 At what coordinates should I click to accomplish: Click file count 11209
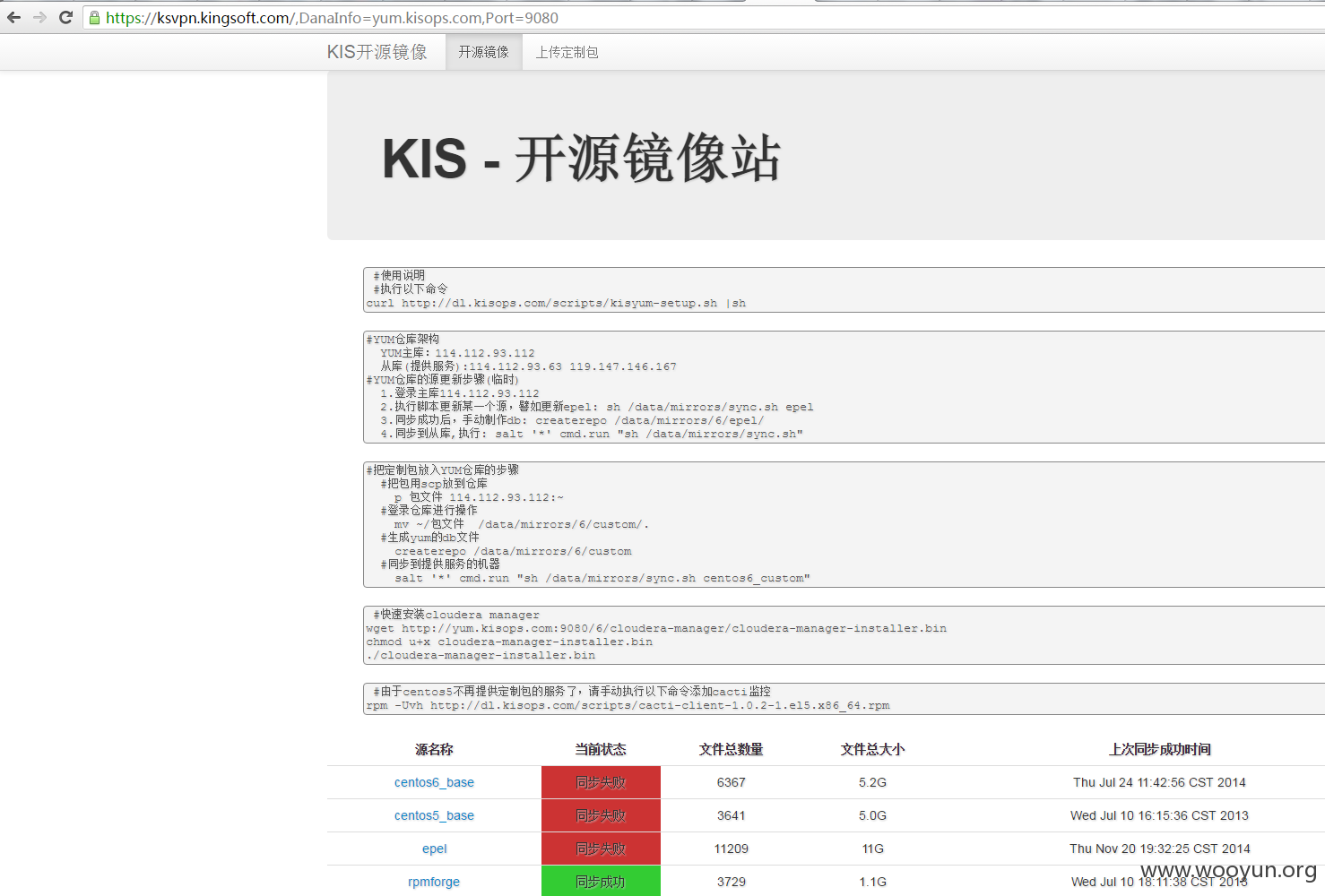coord(732,849)
